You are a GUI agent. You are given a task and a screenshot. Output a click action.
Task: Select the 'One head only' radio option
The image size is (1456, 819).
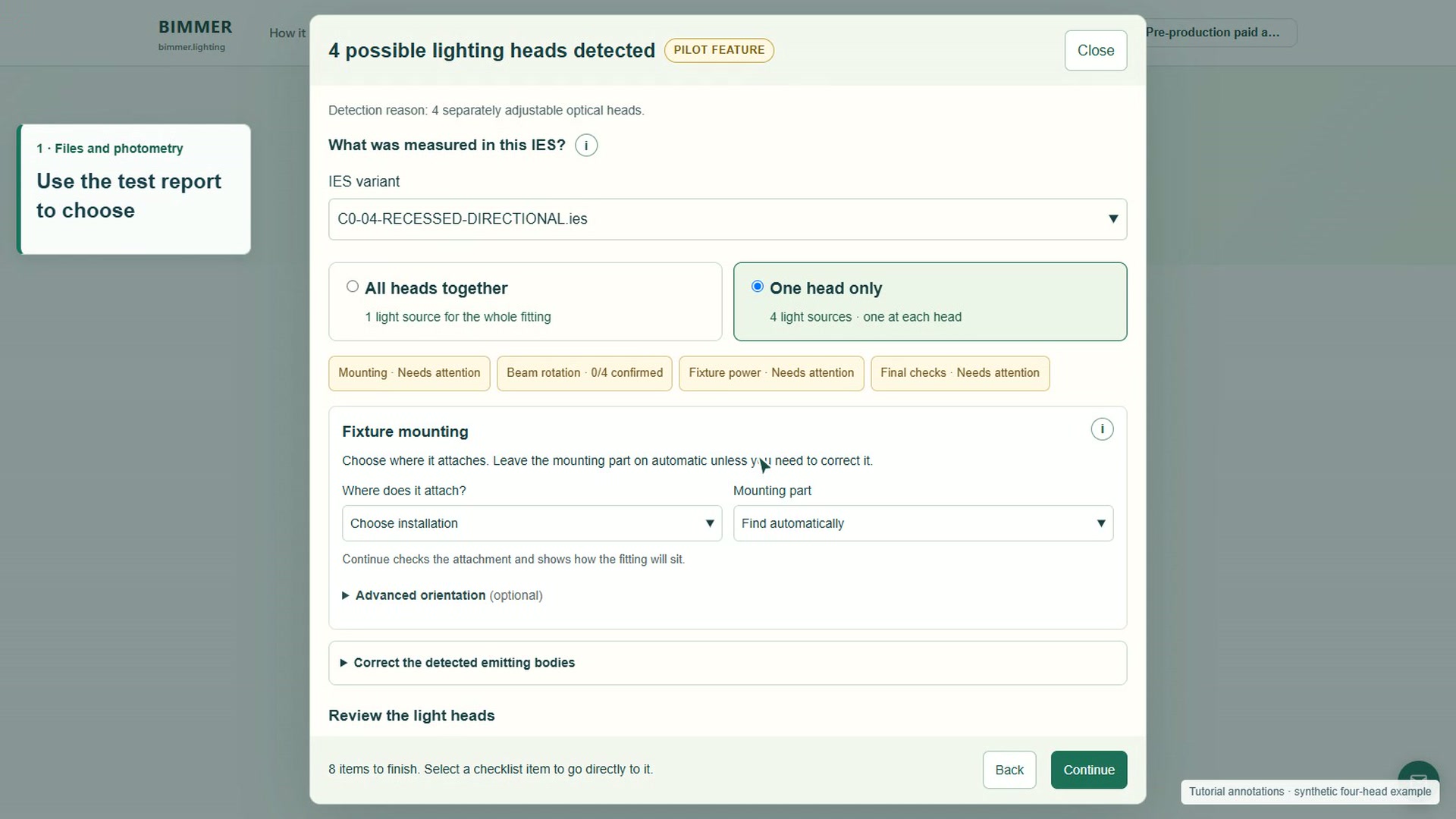(758, 287)
